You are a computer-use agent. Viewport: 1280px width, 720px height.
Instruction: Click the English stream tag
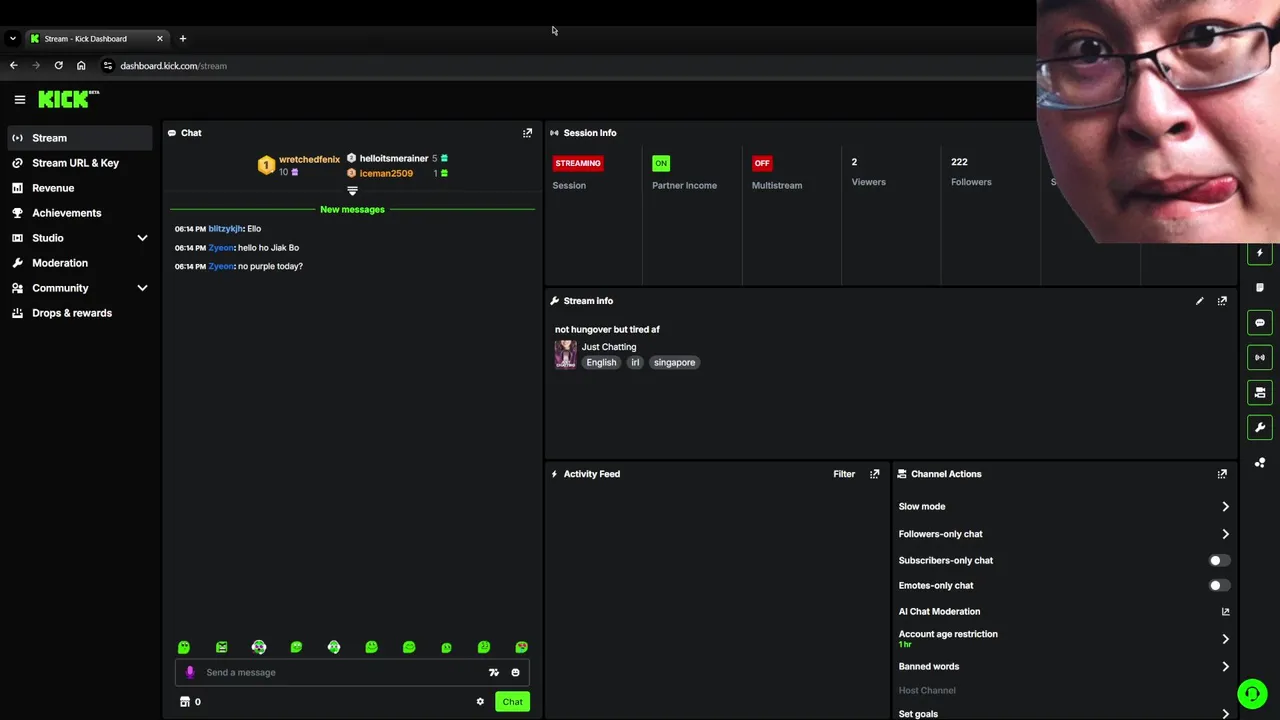click(x=601, y=363)
